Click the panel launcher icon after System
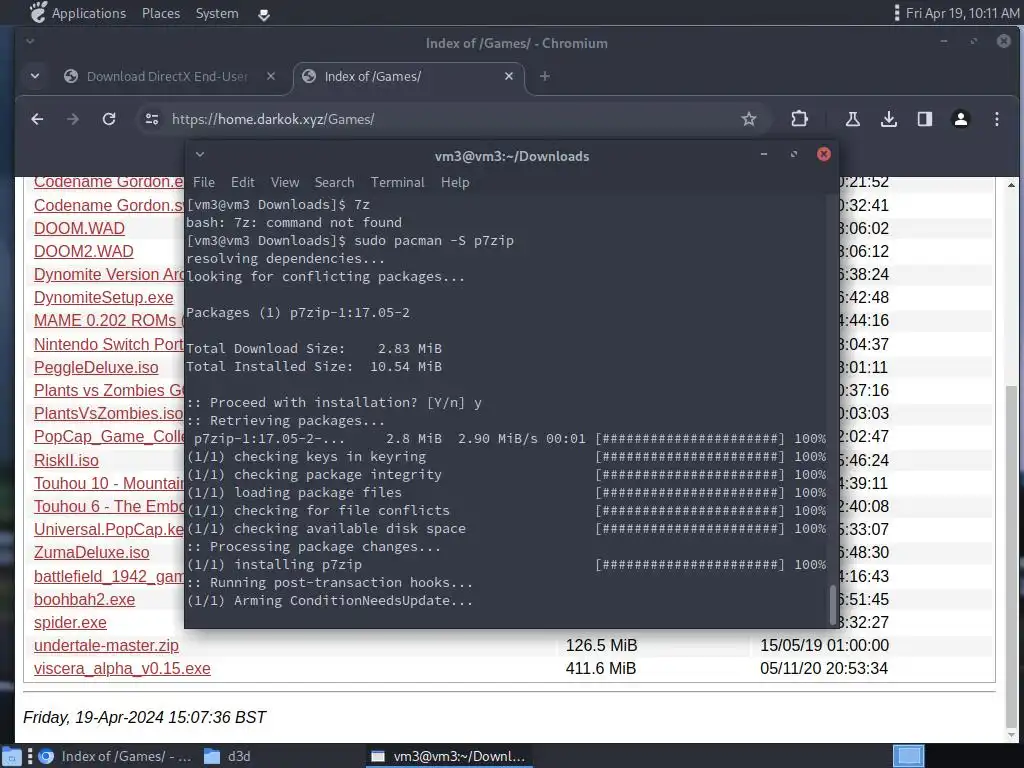Screen dimensions: 1024x768 coord(264,14)
